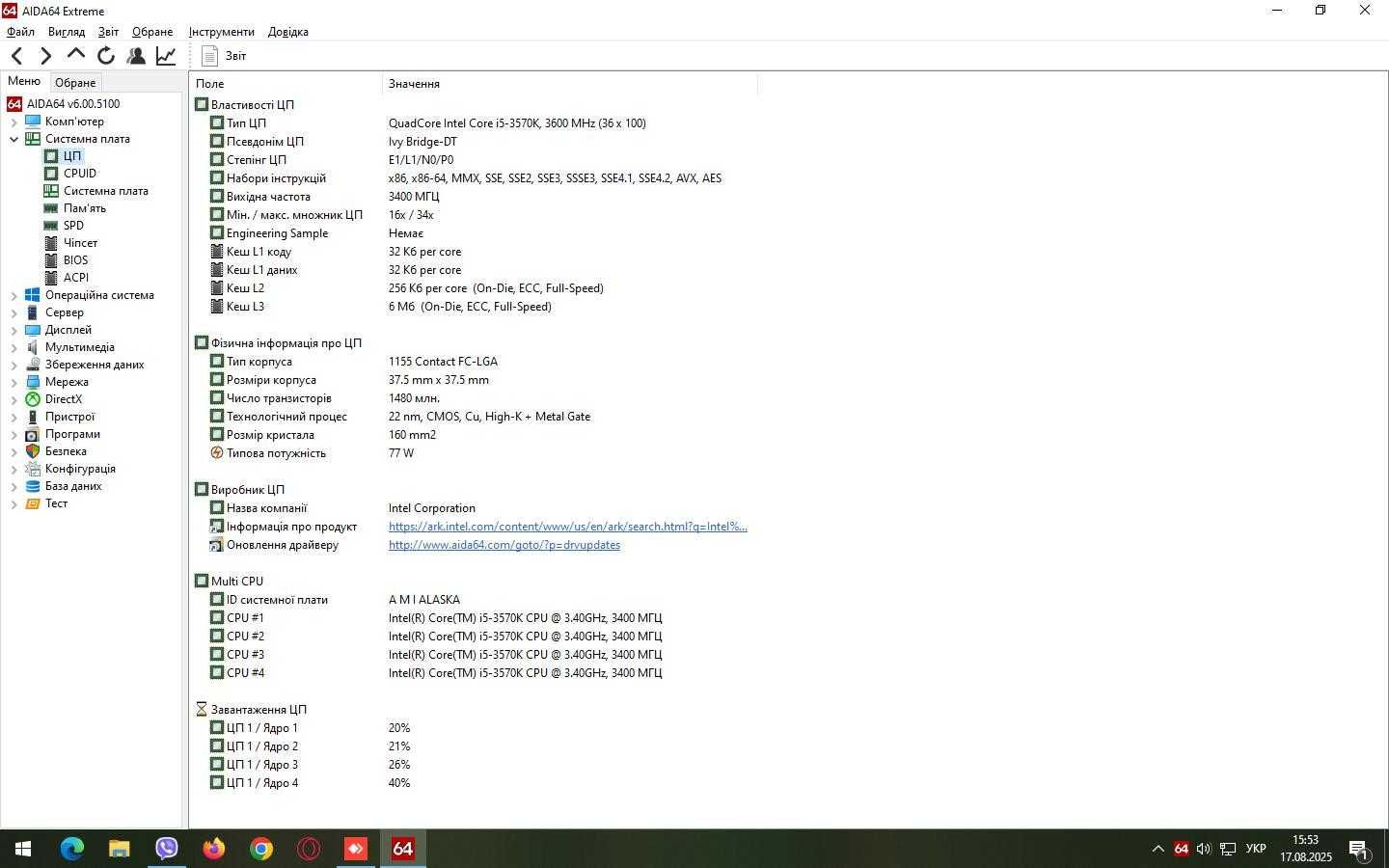The width and height of the screenshot is (1389, 868).
Task: Go up one level using the up arrow icon
Action: click(75, 56)
